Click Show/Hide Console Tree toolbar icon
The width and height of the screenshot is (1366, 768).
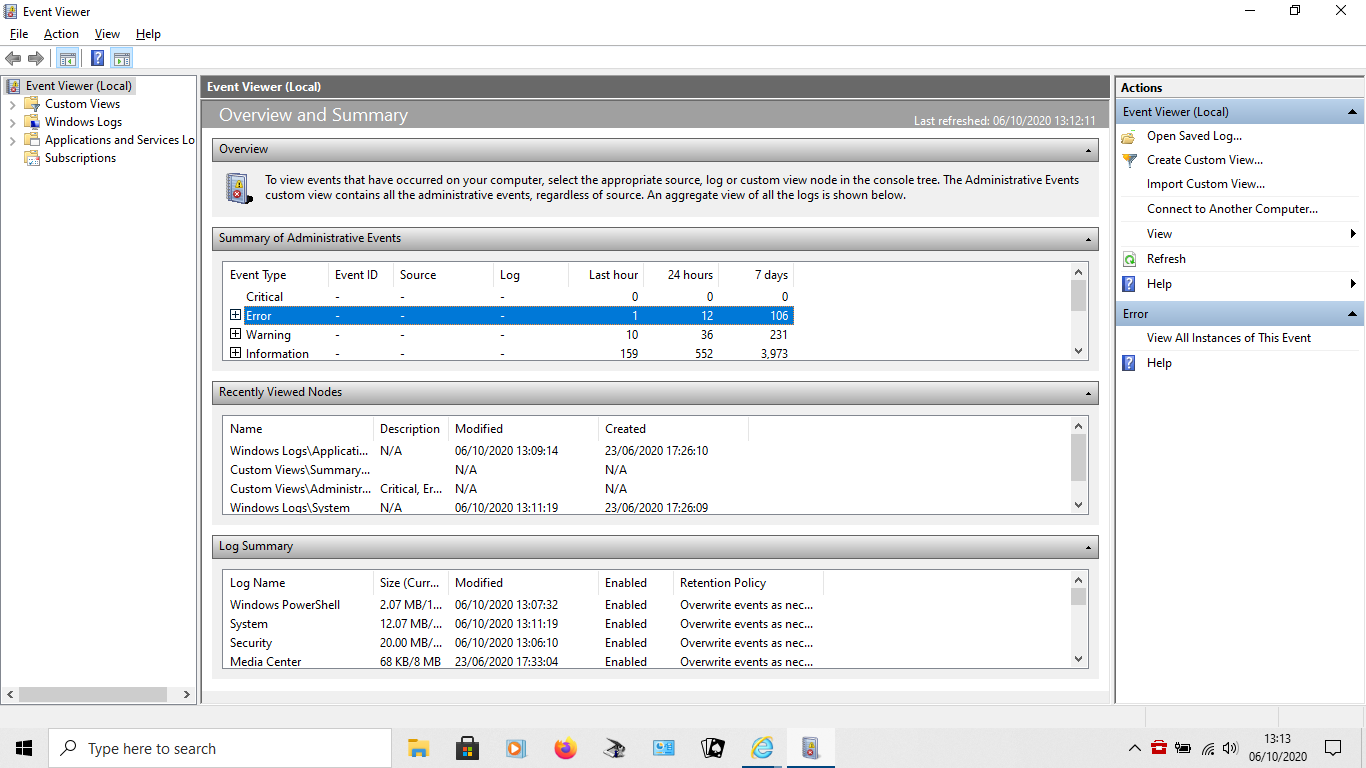click(x=67, y=58)
